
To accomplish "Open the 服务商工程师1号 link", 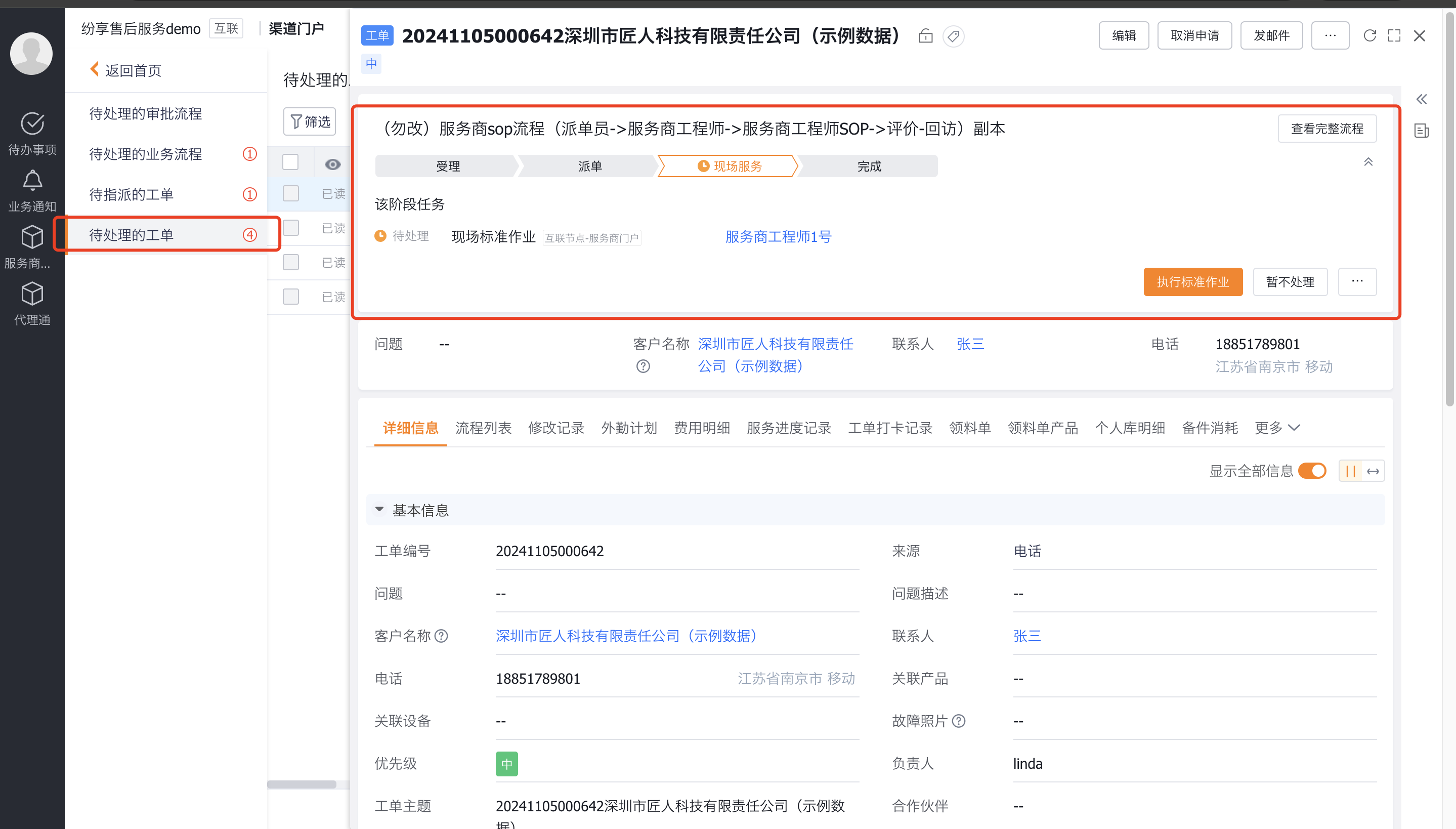I will tap(778, 236).
